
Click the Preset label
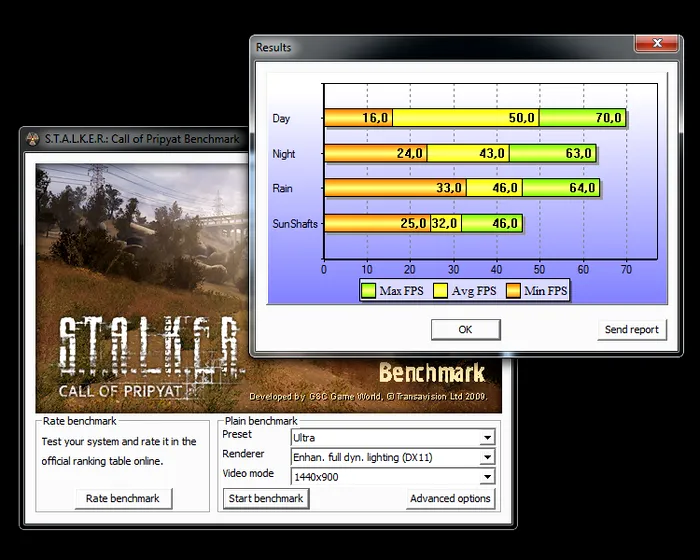pos(237,434)
